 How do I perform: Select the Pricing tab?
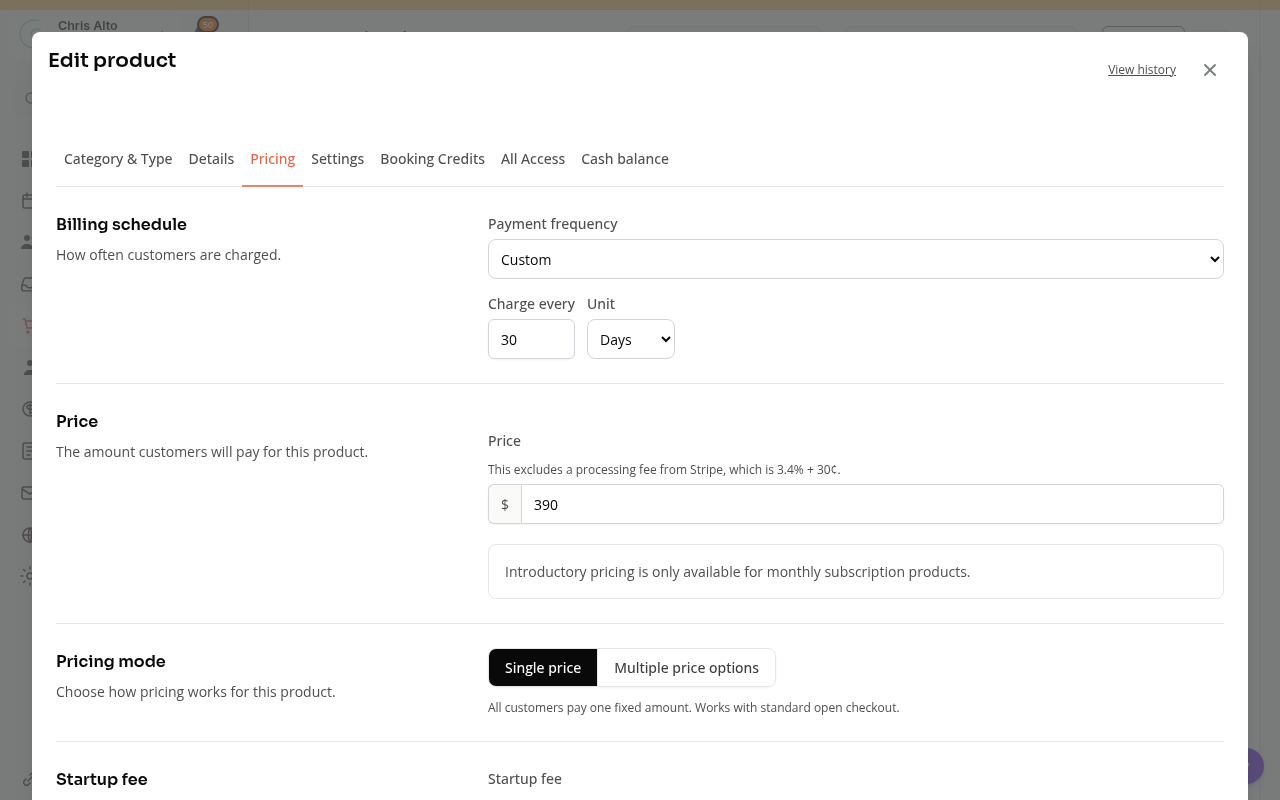tap(272, 159)
